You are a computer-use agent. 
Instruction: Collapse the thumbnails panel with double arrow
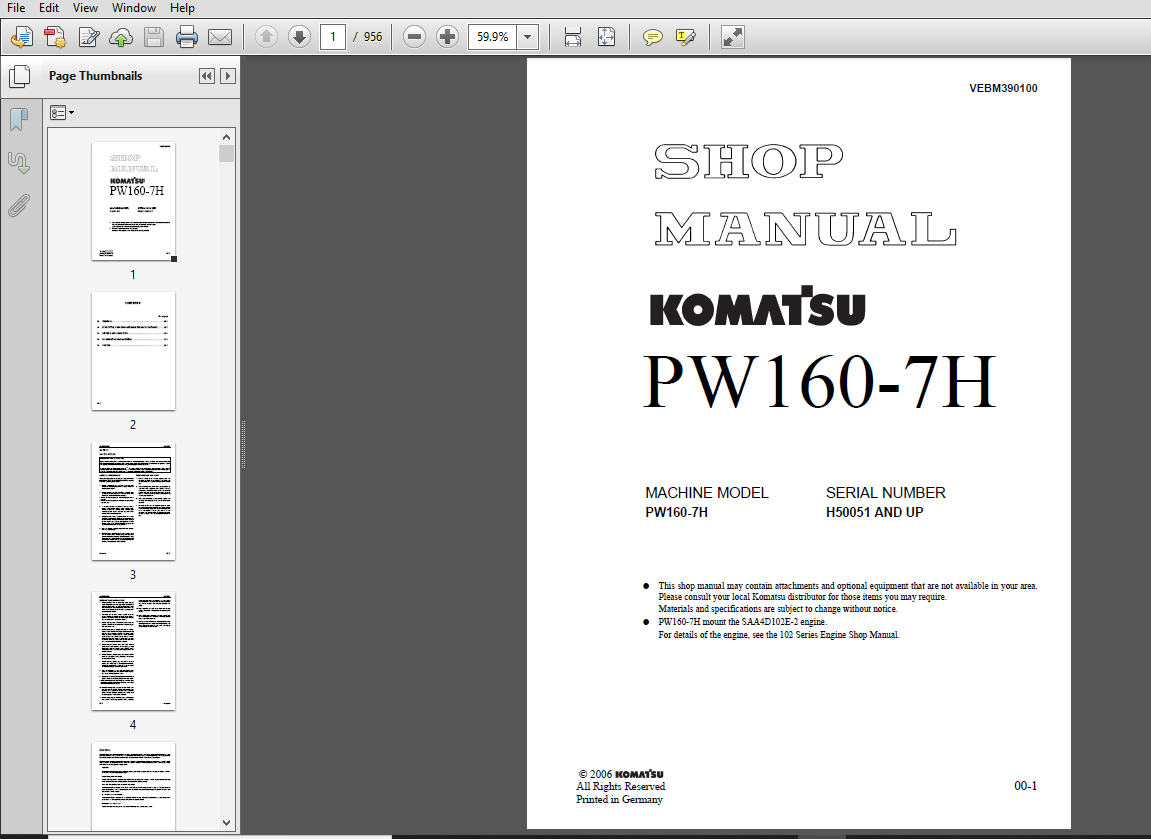click(207, 76)
